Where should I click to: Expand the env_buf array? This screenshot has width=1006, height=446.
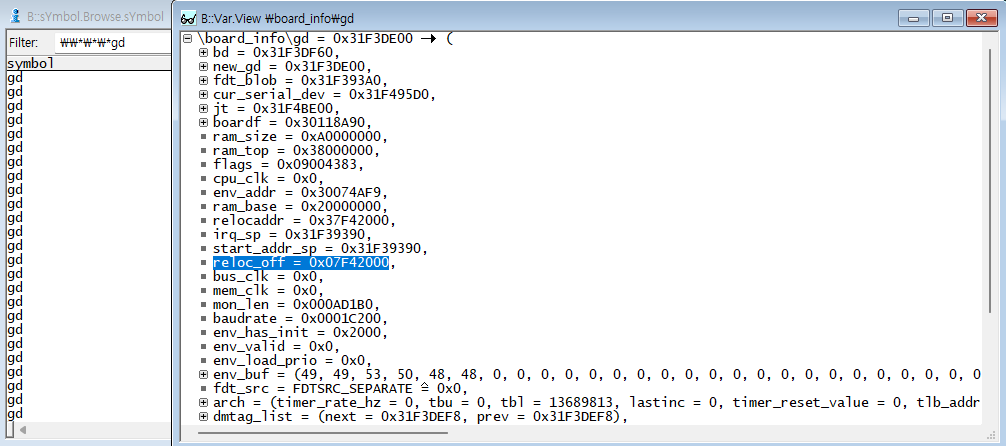coord(203,374)
